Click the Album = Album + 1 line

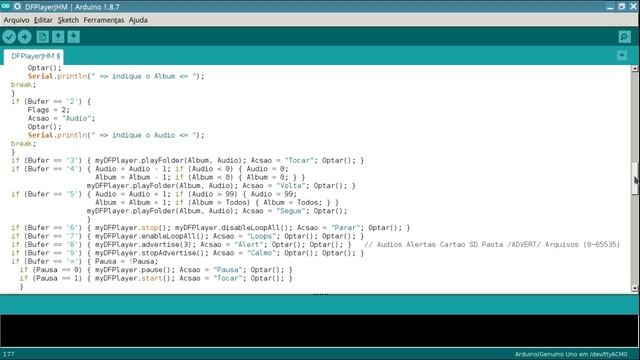click(217, 202)
